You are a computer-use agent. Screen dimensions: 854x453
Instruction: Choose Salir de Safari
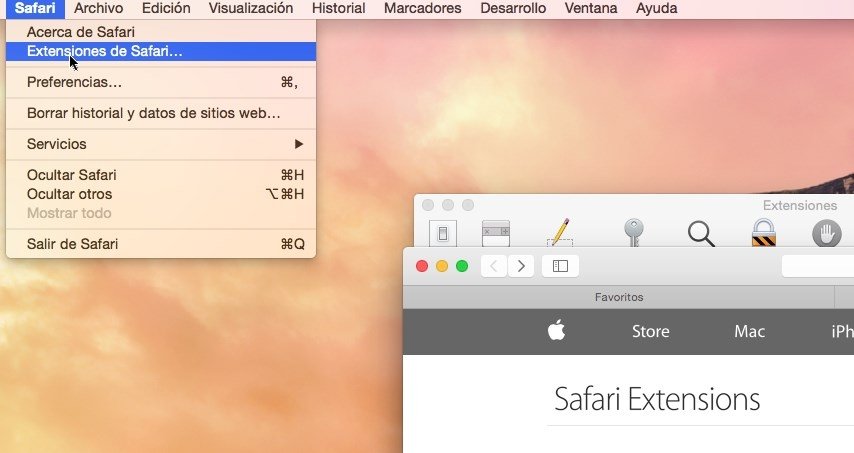(x=161, y=244)
